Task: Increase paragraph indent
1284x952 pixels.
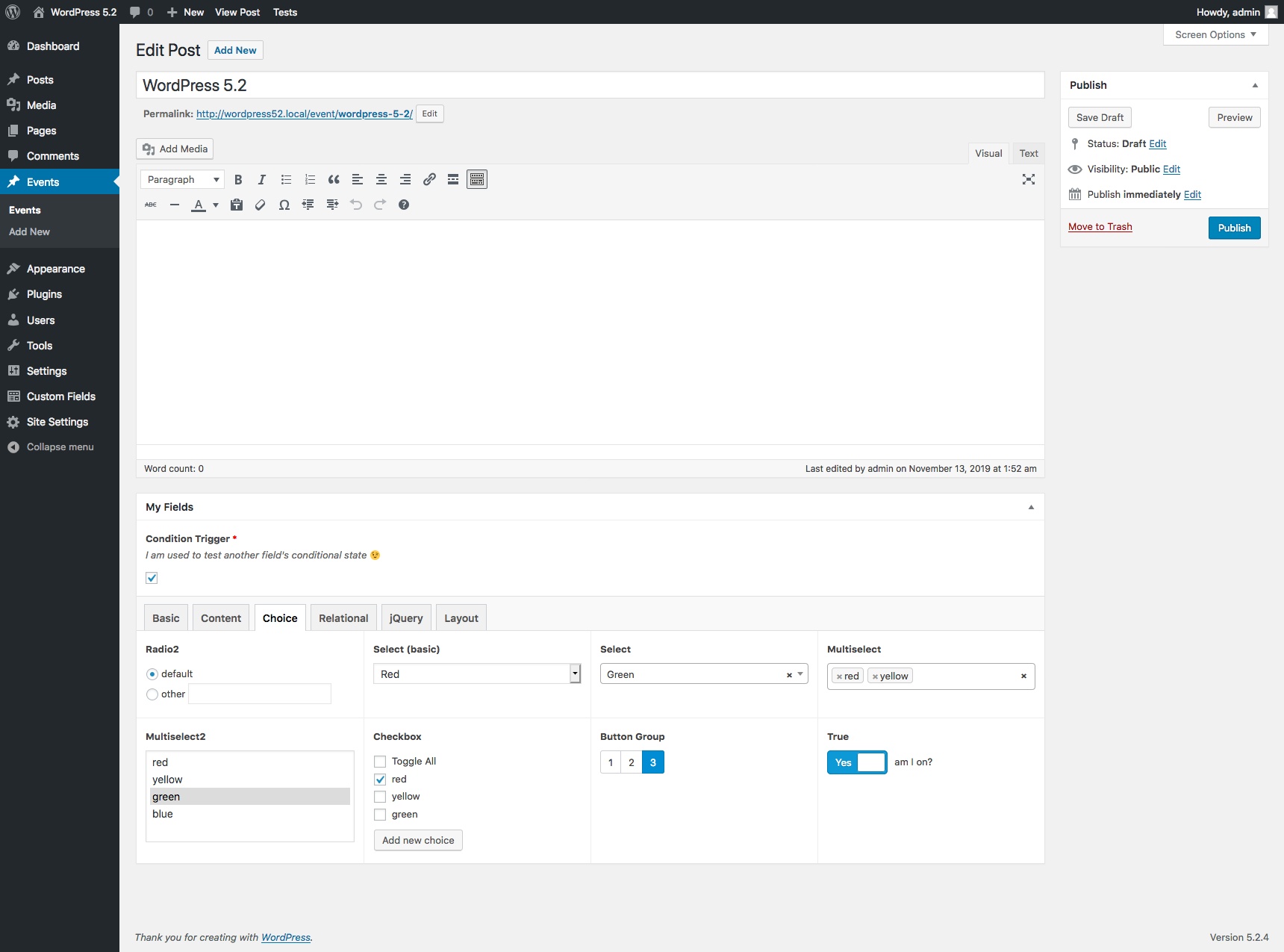Action: coord(332,205)
